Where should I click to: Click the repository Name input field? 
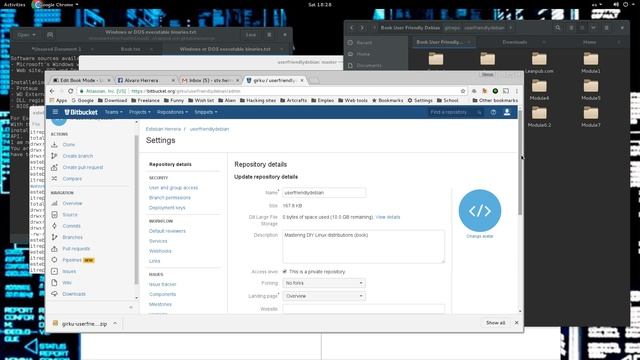tap(324, 193)
